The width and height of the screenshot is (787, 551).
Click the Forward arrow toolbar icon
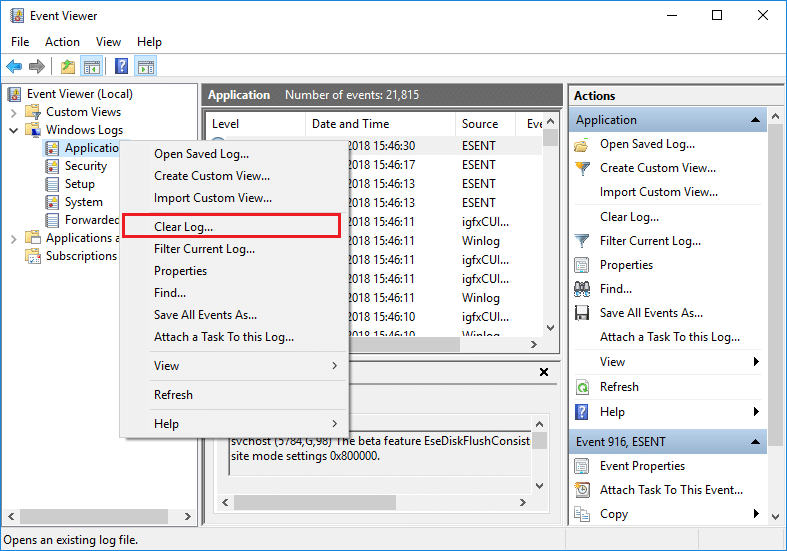point(37,66)
